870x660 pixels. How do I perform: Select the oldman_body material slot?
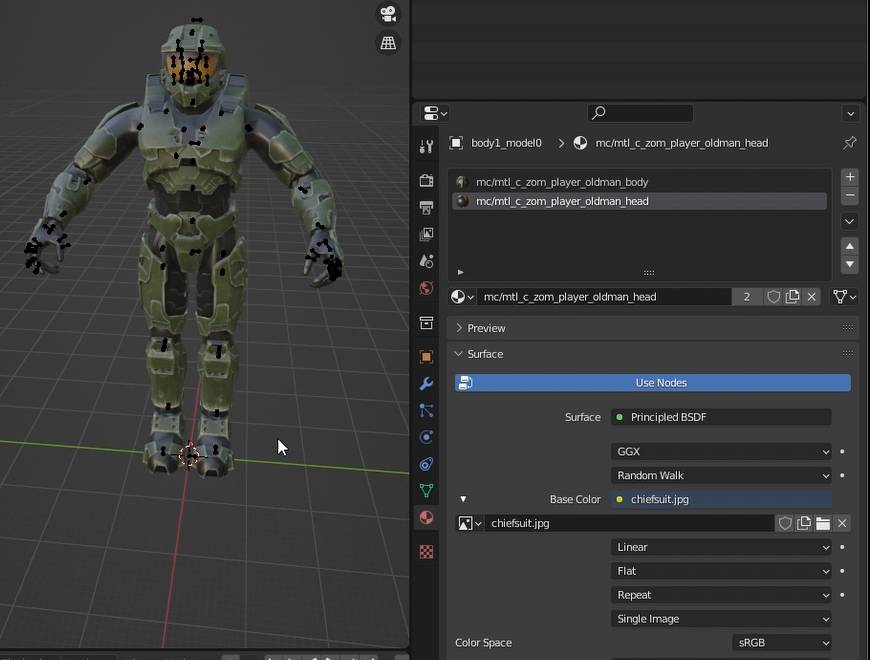[562, 182]
